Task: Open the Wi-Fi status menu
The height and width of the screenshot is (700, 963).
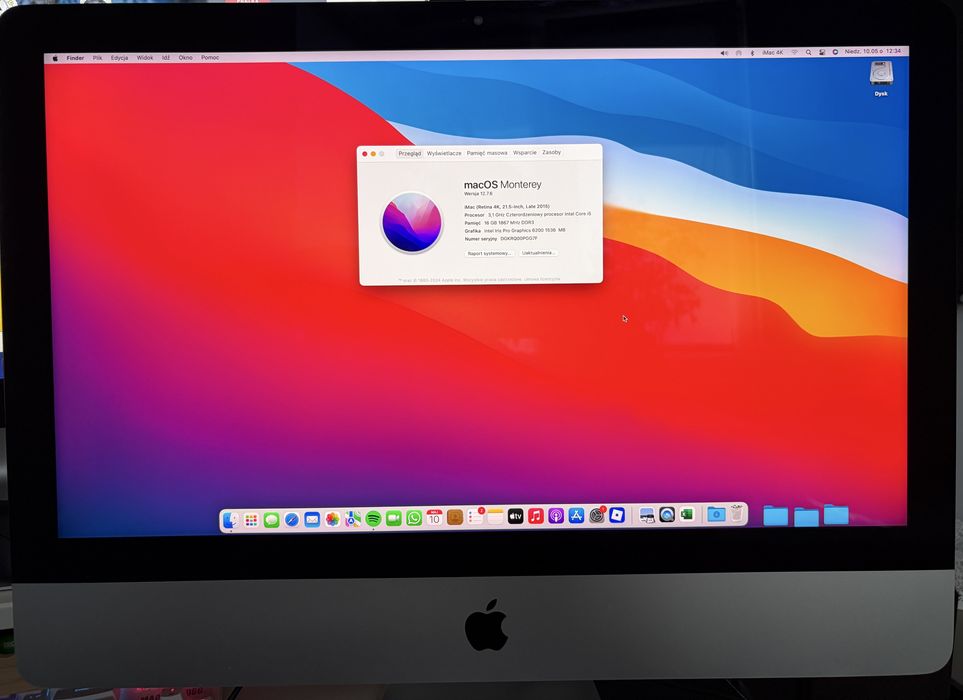Action: pos(794,52)
